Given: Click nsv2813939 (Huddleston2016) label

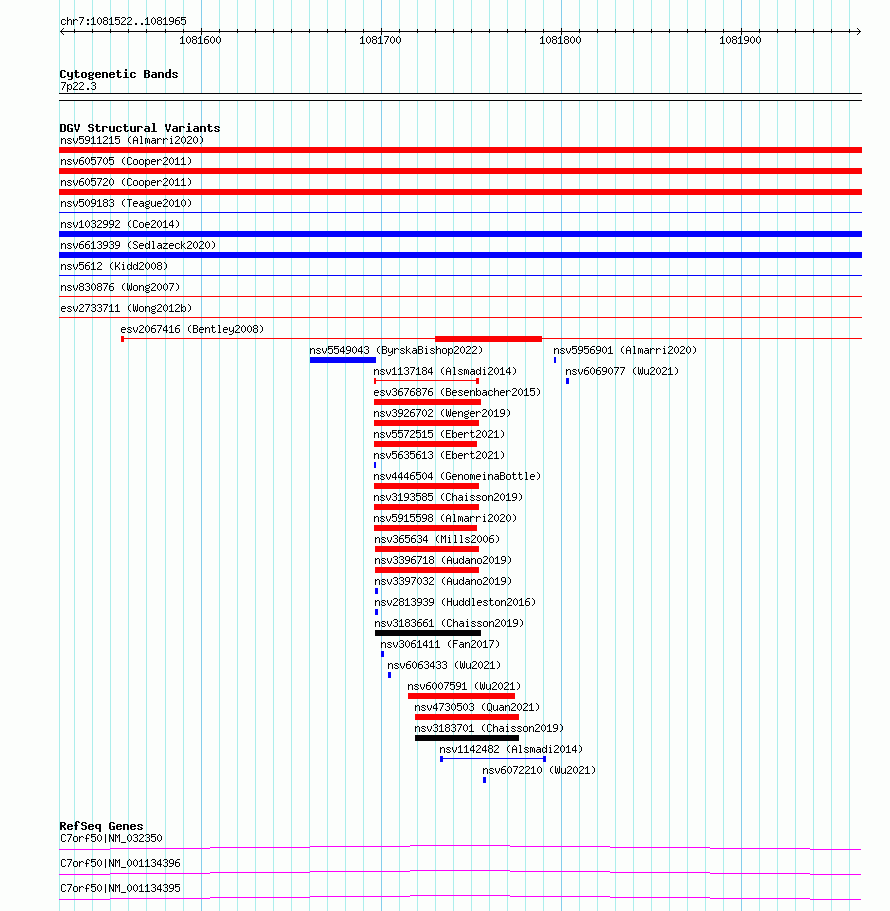Looking at the screenshot, I should [x=455, y=602].
